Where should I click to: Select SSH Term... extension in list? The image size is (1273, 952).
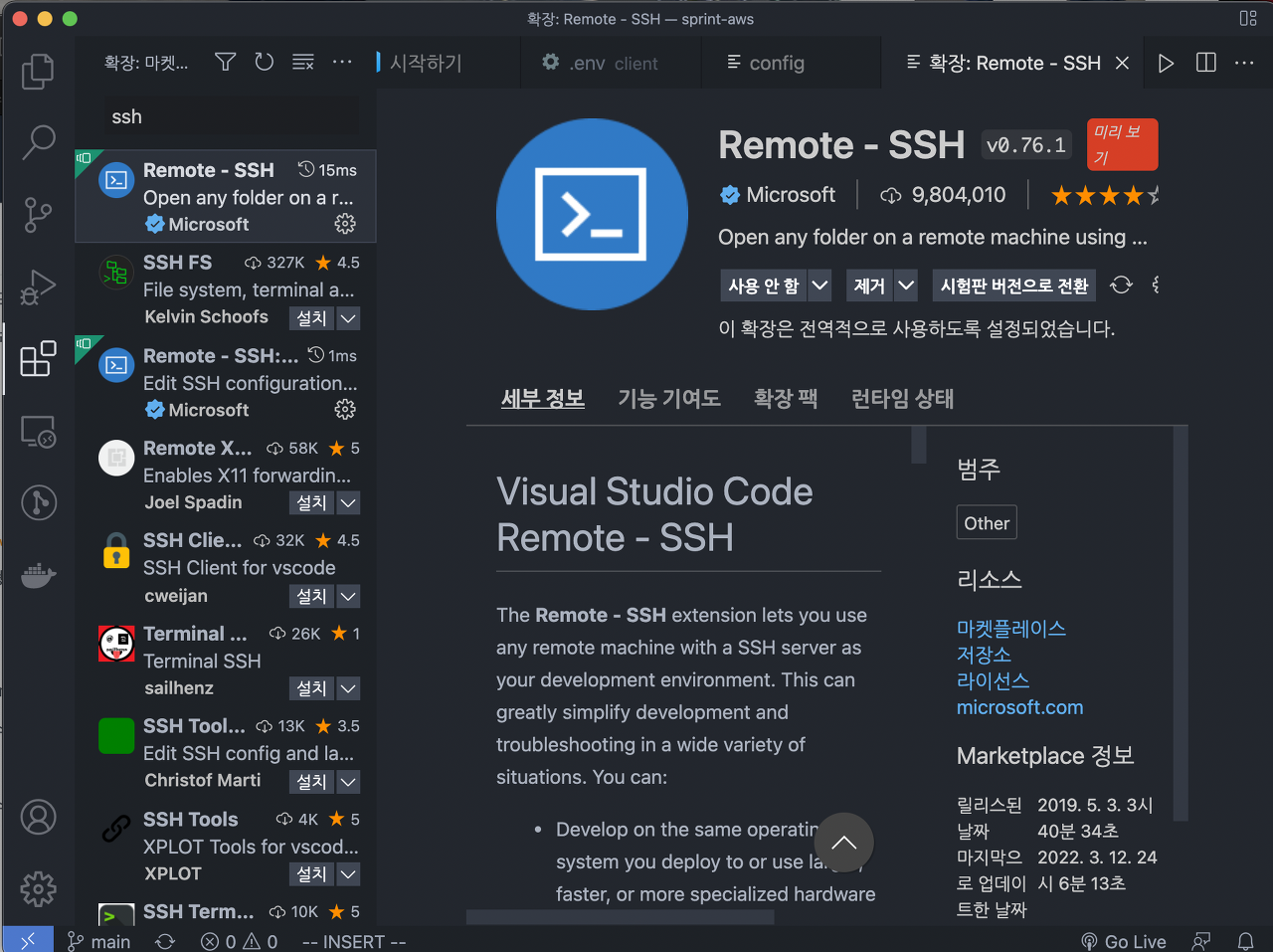(226, 912)
